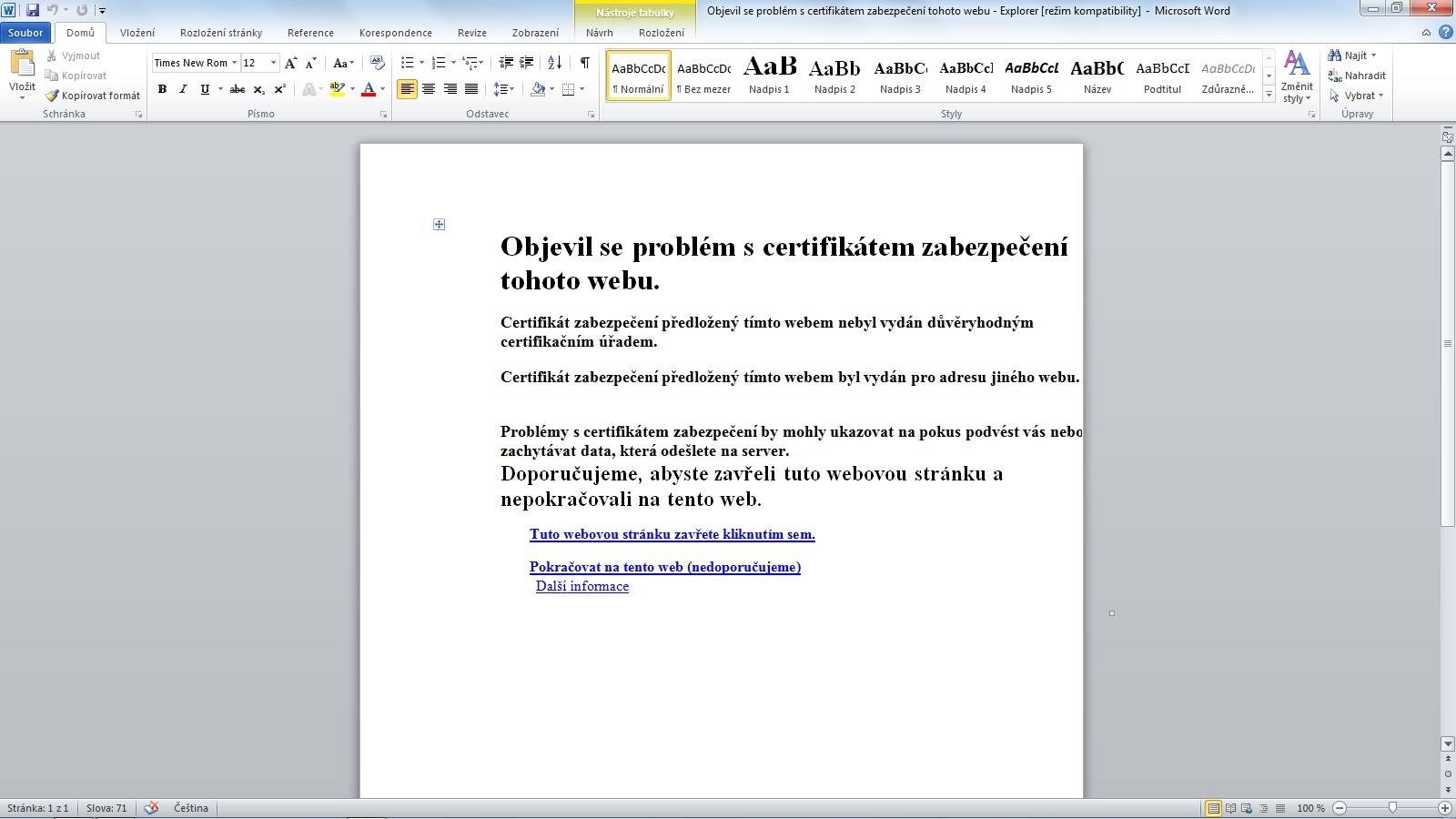Click the 'Další informace' link

(x=582, y=586)
